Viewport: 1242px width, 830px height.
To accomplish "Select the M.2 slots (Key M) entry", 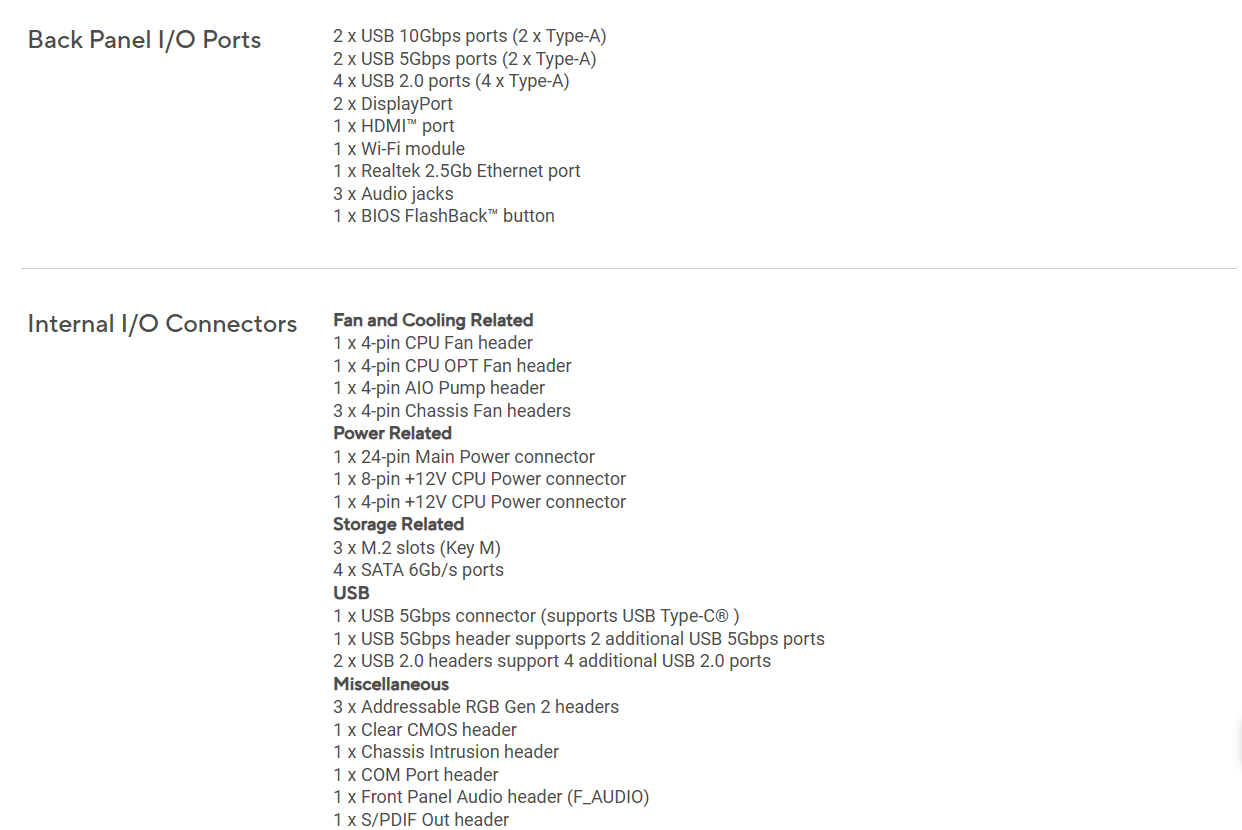I will pos(417,548).
